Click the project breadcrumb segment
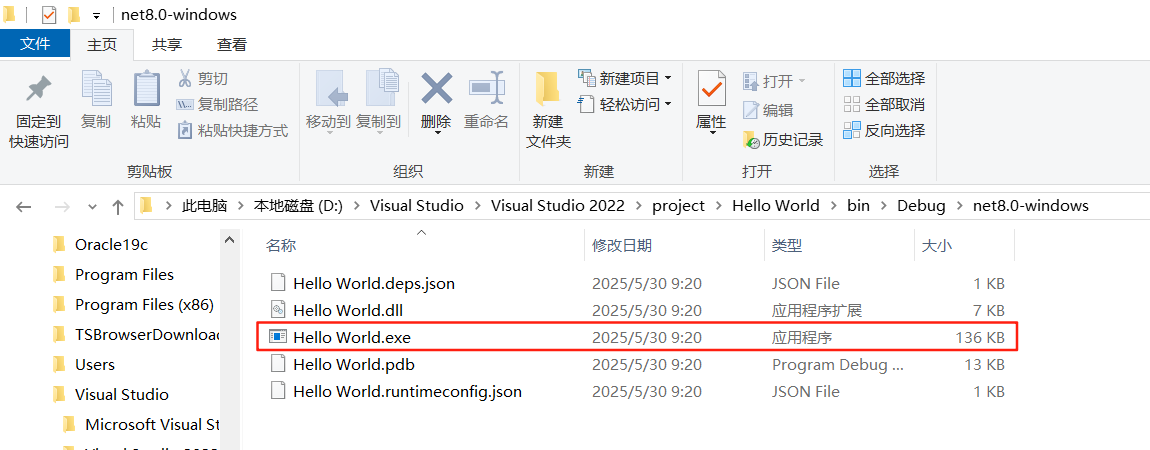The image size is (1150, 450). (x=678, y=206)
